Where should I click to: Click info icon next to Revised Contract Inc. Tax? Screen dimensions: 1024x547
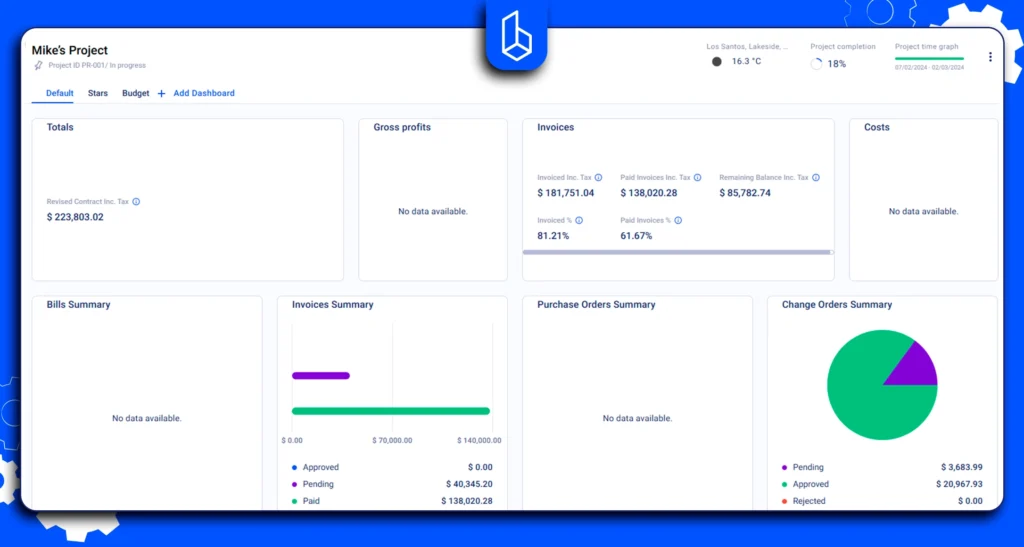point(136,202)
